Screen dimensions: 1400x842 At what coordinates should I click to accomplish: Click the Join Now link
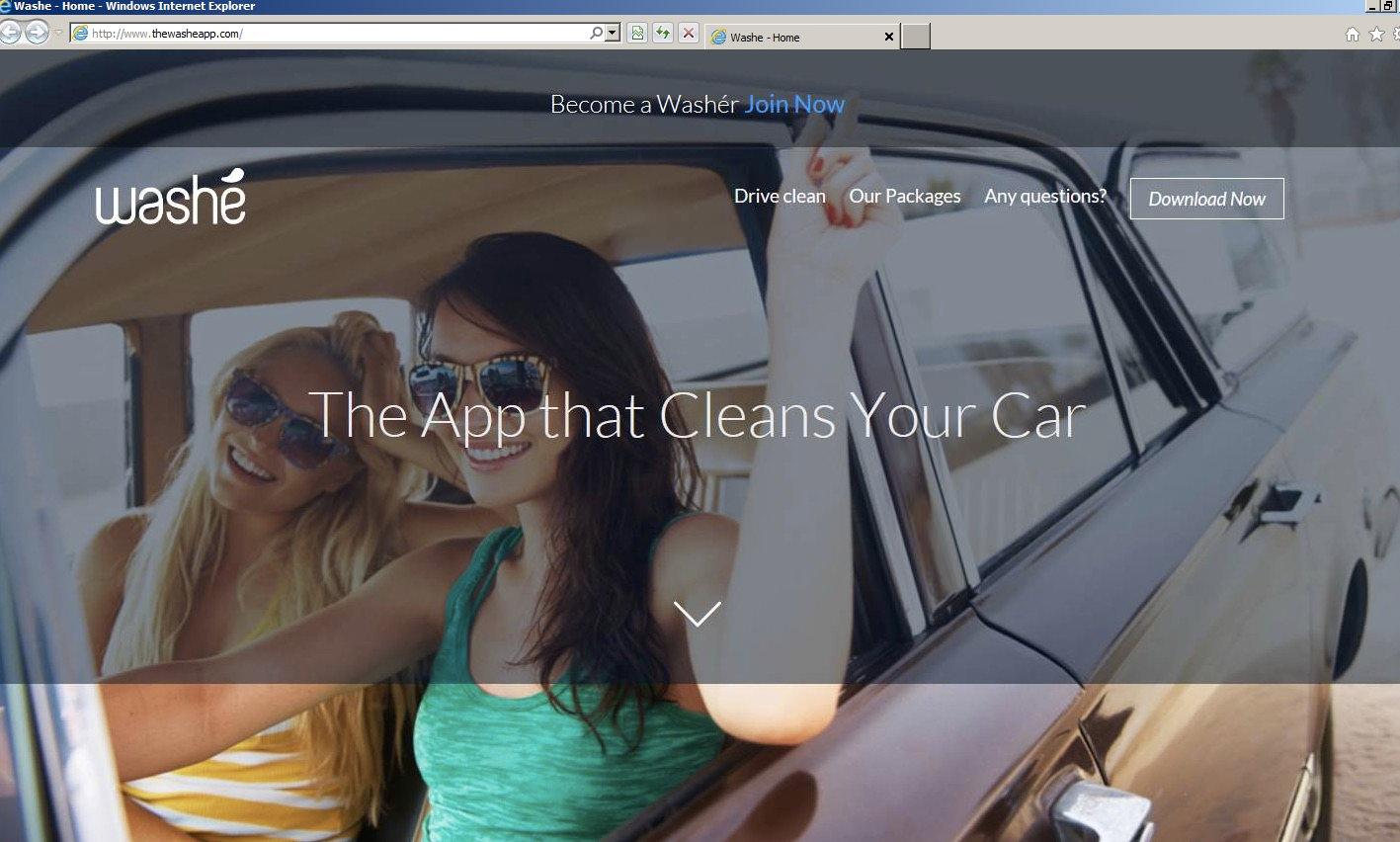[x=794, y=105]
